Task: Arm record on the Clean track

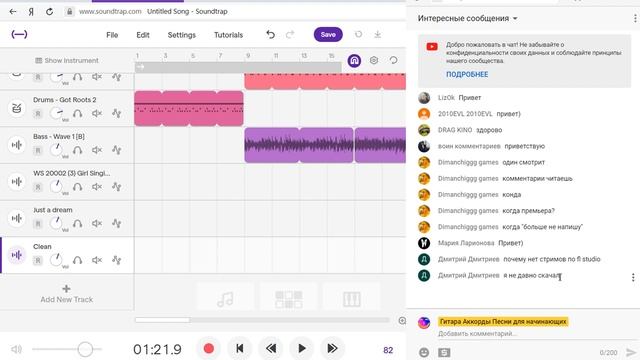Action: (38, 260)
